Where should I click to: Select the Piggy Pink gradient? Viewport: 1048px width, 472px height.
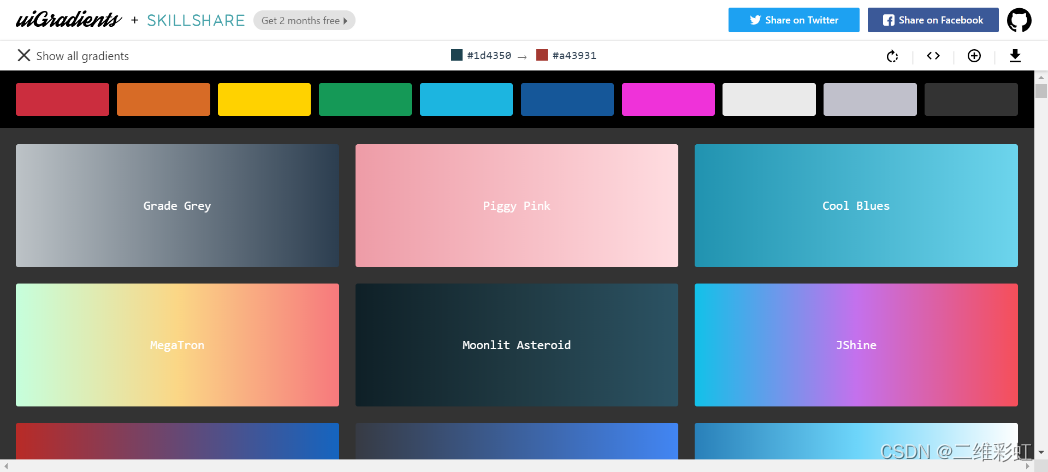[517, 205]
